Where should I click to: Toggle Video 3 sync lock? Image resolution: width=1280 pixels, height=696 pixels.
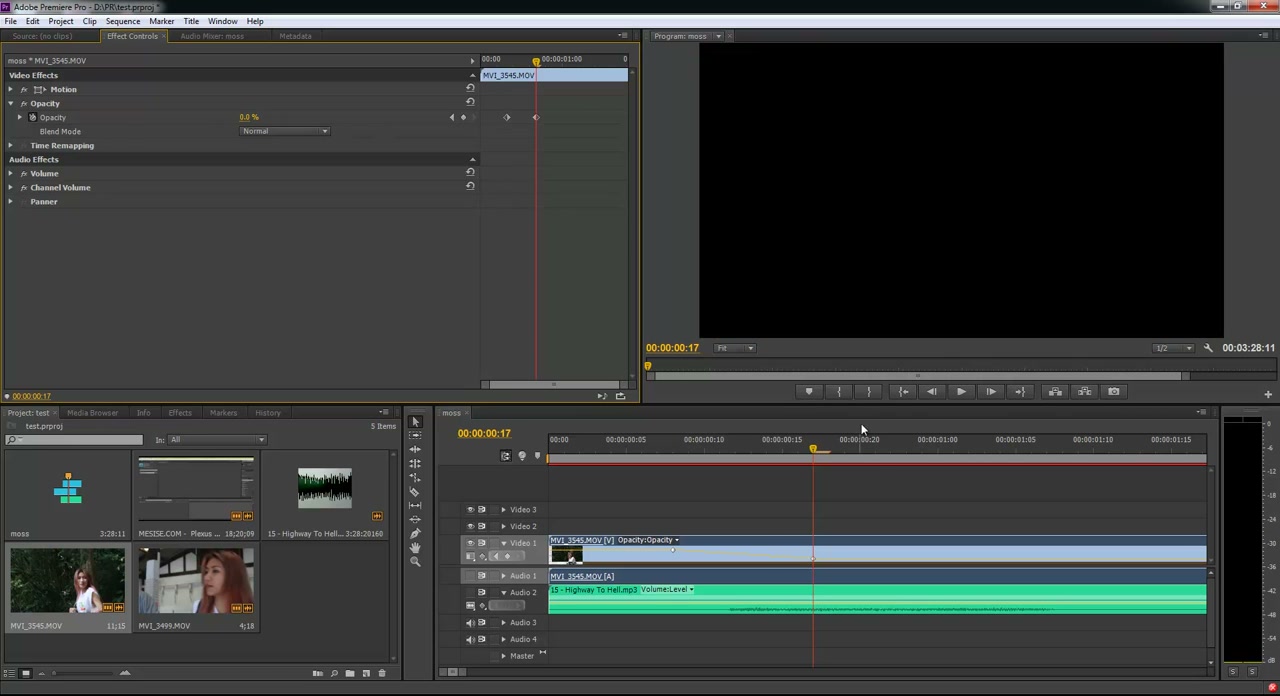pyautogui.click(x=482, y=510)
